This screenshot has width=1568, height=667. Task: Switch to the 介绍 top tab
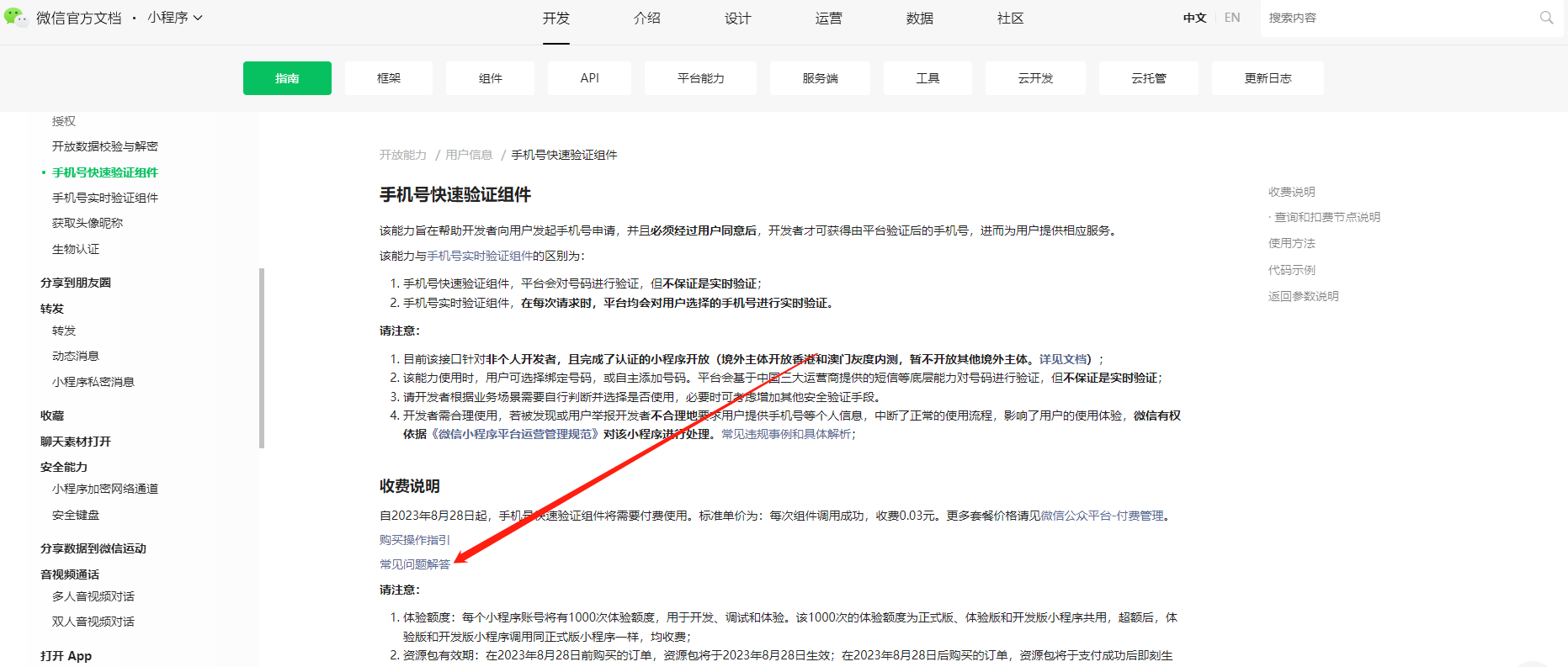pos(647,19)
